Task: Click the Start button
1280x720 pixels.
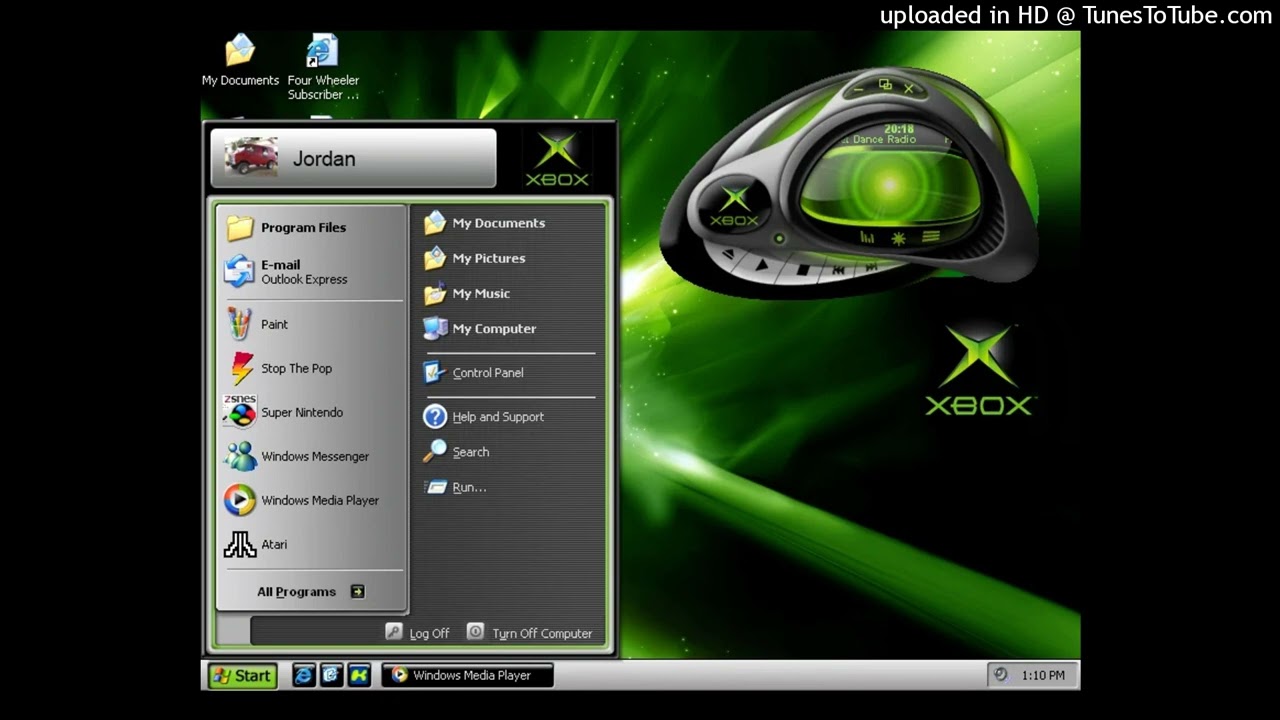Action: (242, 676)
